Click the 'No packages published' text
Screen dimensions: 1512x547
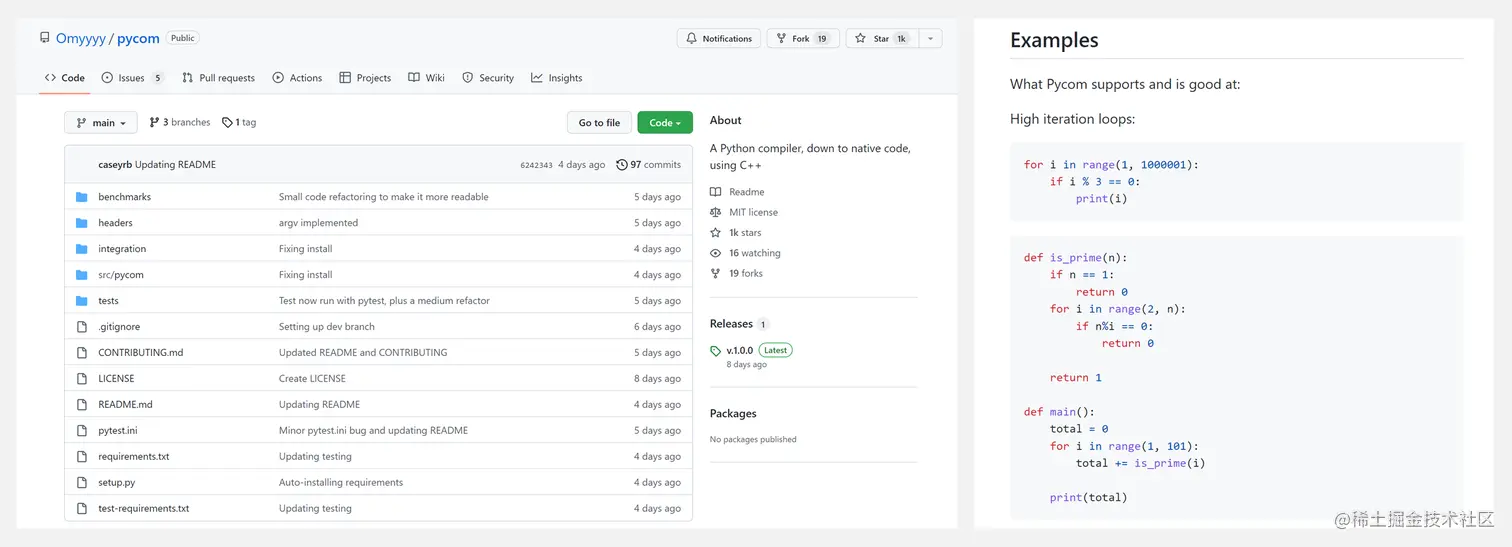[753, 440]
